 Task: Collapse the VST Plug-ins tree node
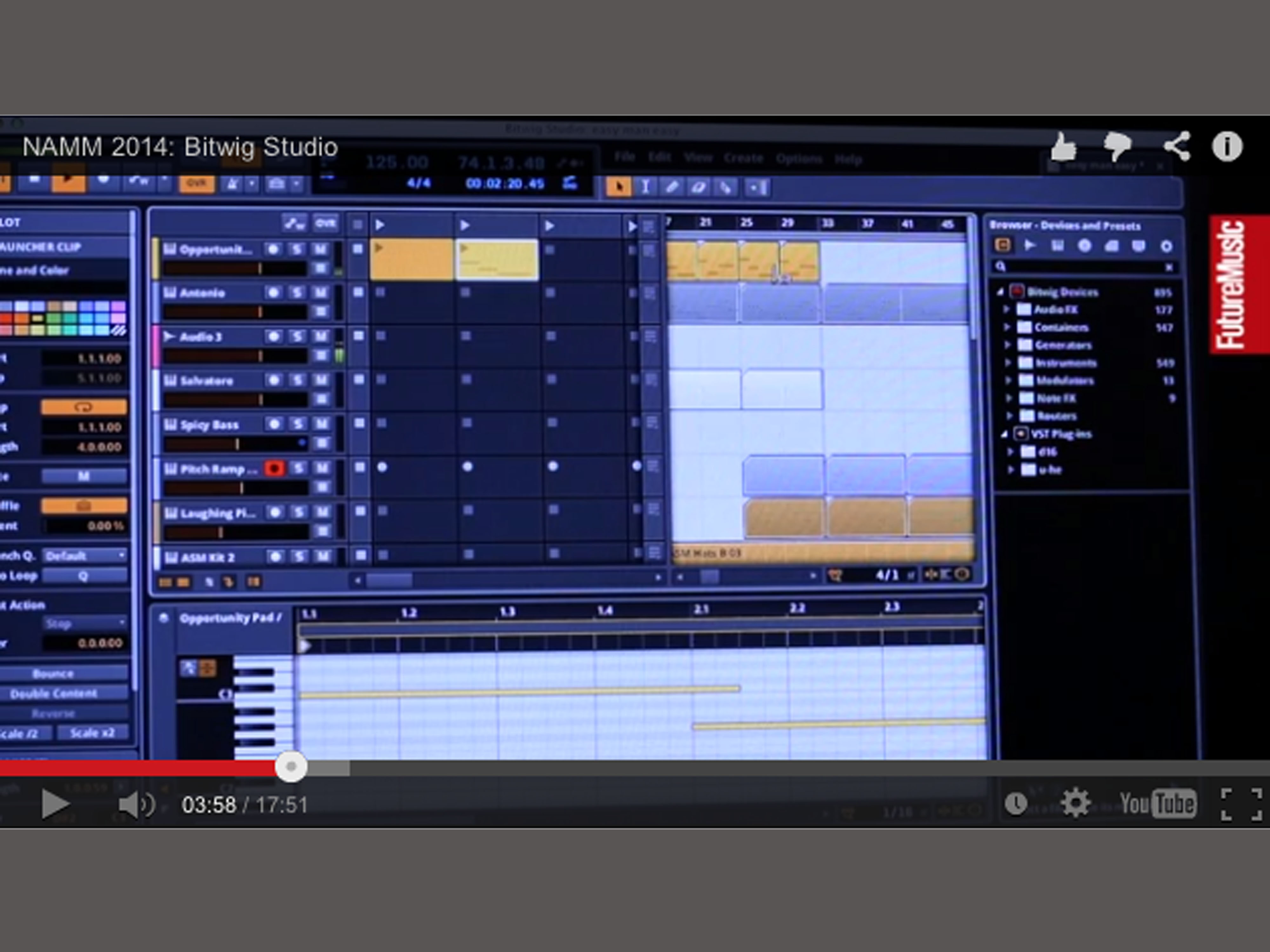click(x=1004, y=434)
